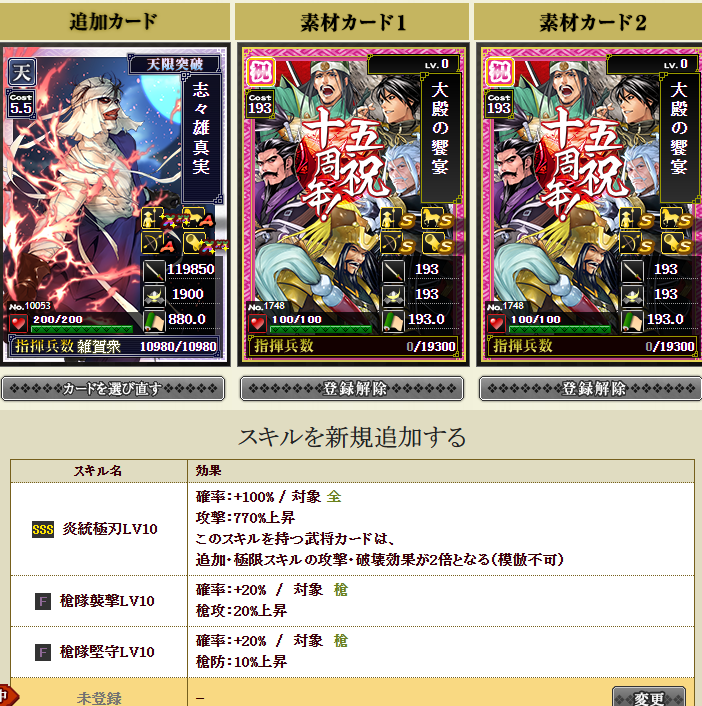Click the heart HP icon on 志々雄真実 card
This screenshot has height=706, width=702.
[x=18, y=323]
